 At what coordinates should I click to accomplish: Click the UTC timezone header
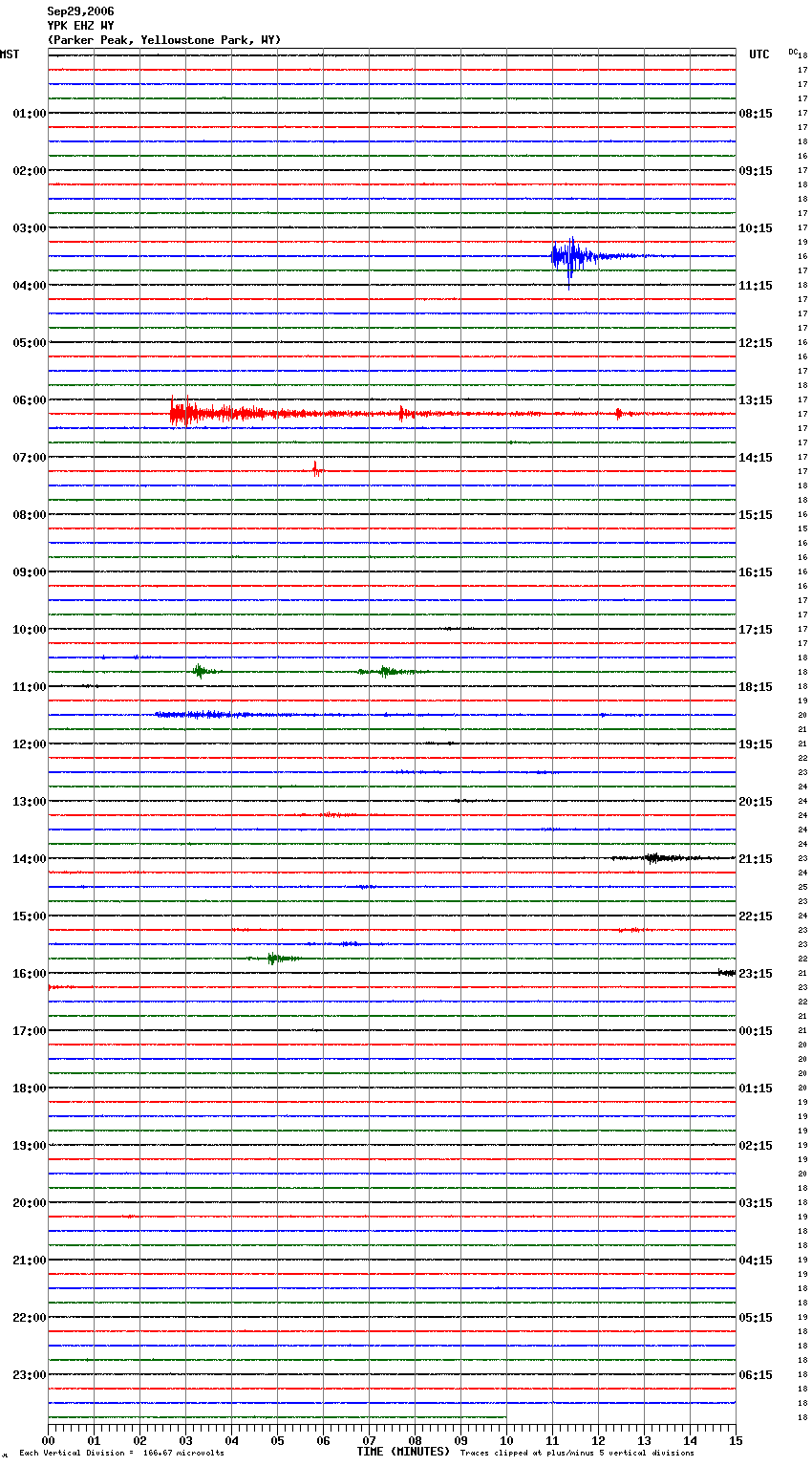[x=759, y=54]
